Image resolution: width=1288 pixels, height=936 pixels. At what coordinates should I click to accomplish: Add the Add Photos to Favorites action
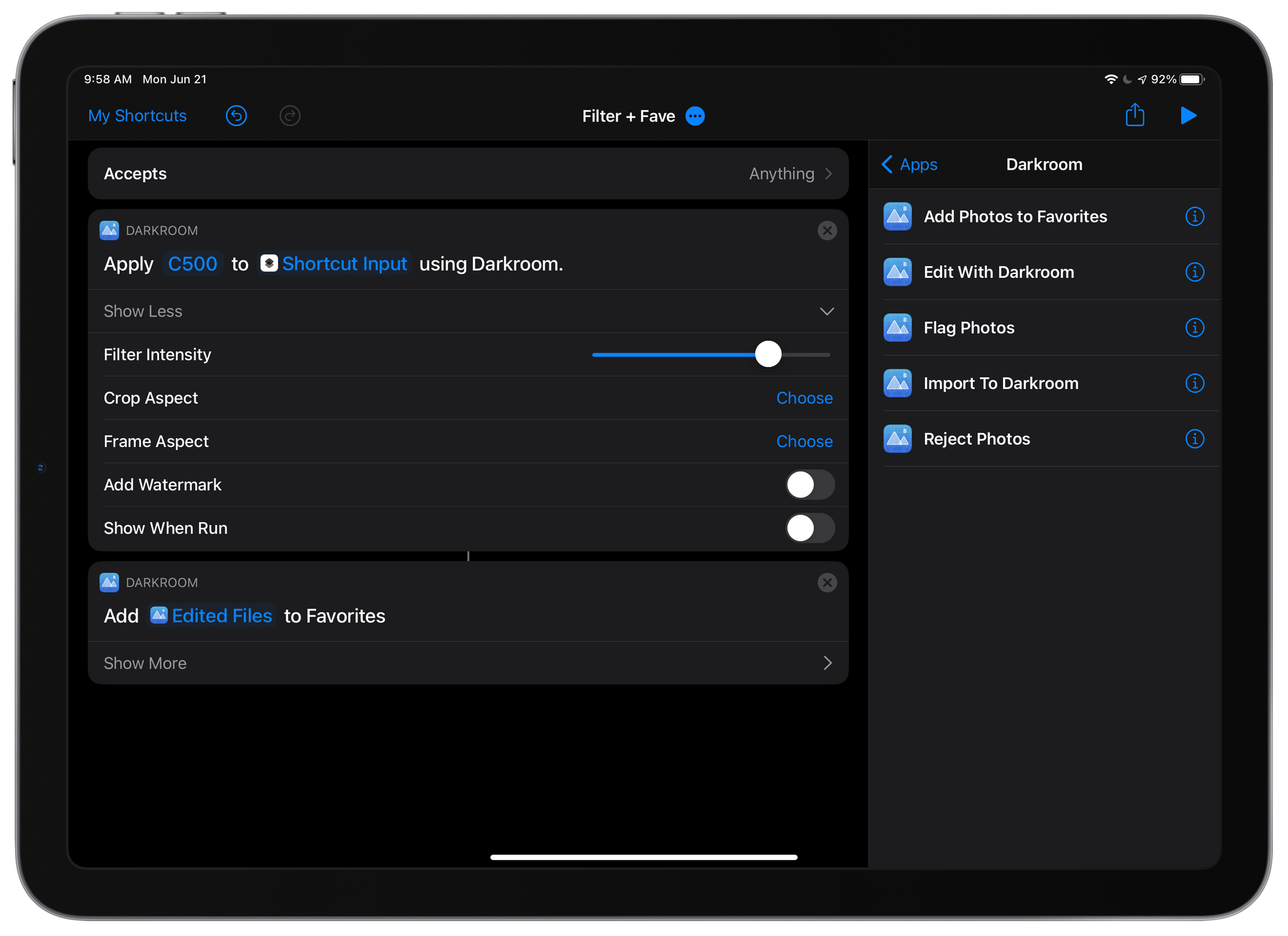coord(1015,217)
